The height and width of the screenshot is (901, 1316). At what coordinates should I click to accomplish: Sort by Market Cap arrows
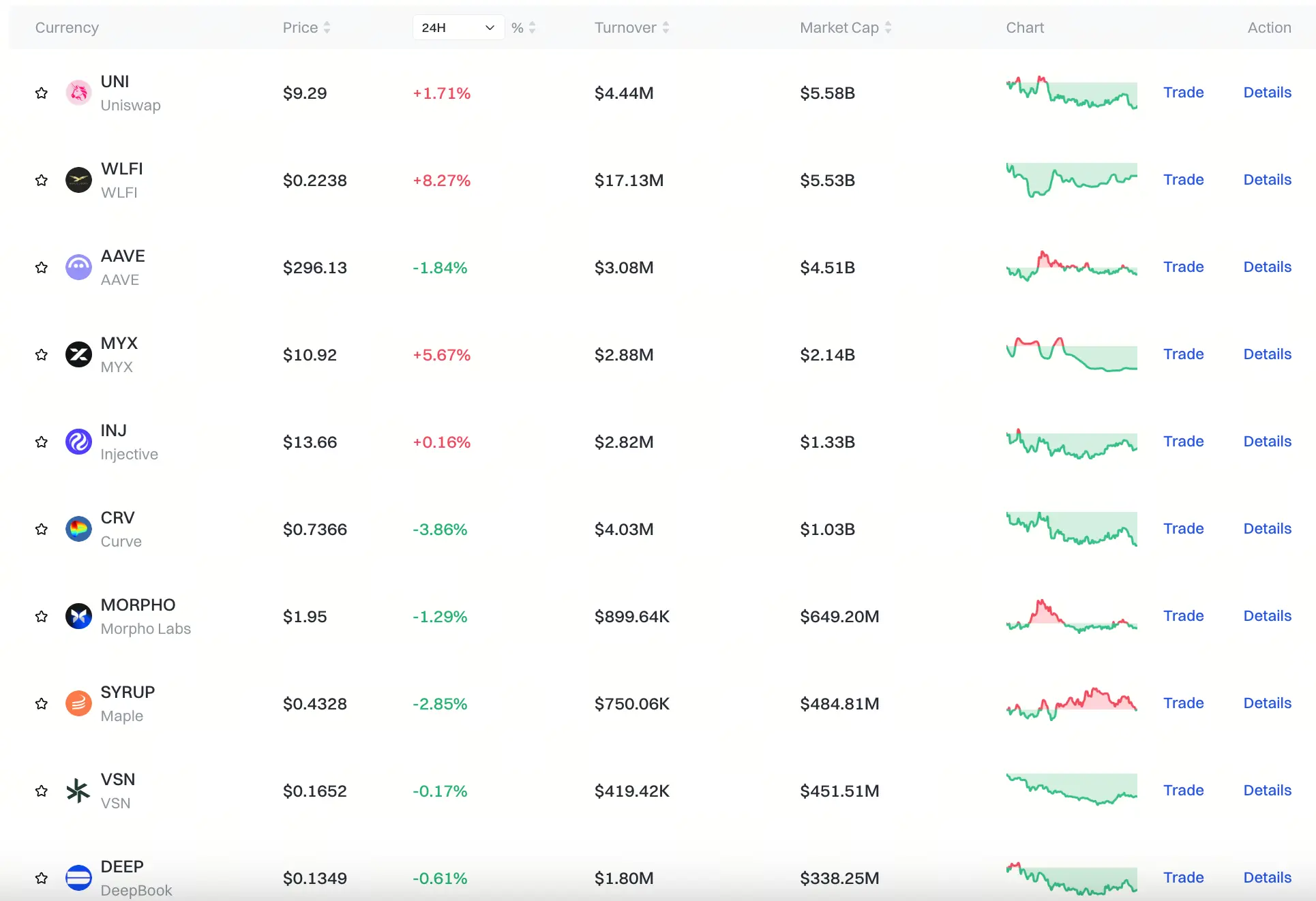[x=888, y=27]
